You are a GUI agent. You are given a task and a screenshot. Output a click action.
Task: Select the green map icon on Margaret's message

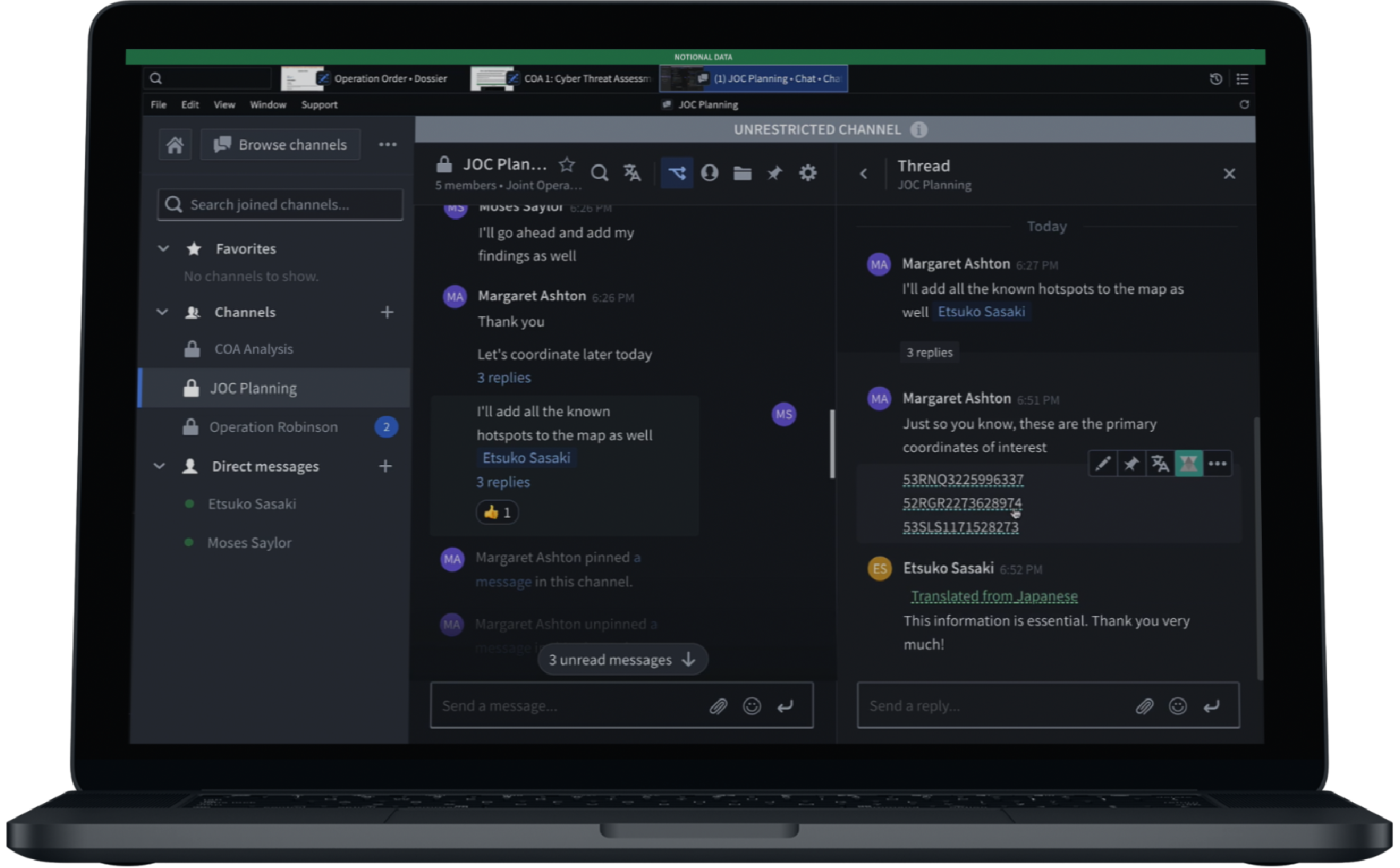click(x=1189, y=463)
